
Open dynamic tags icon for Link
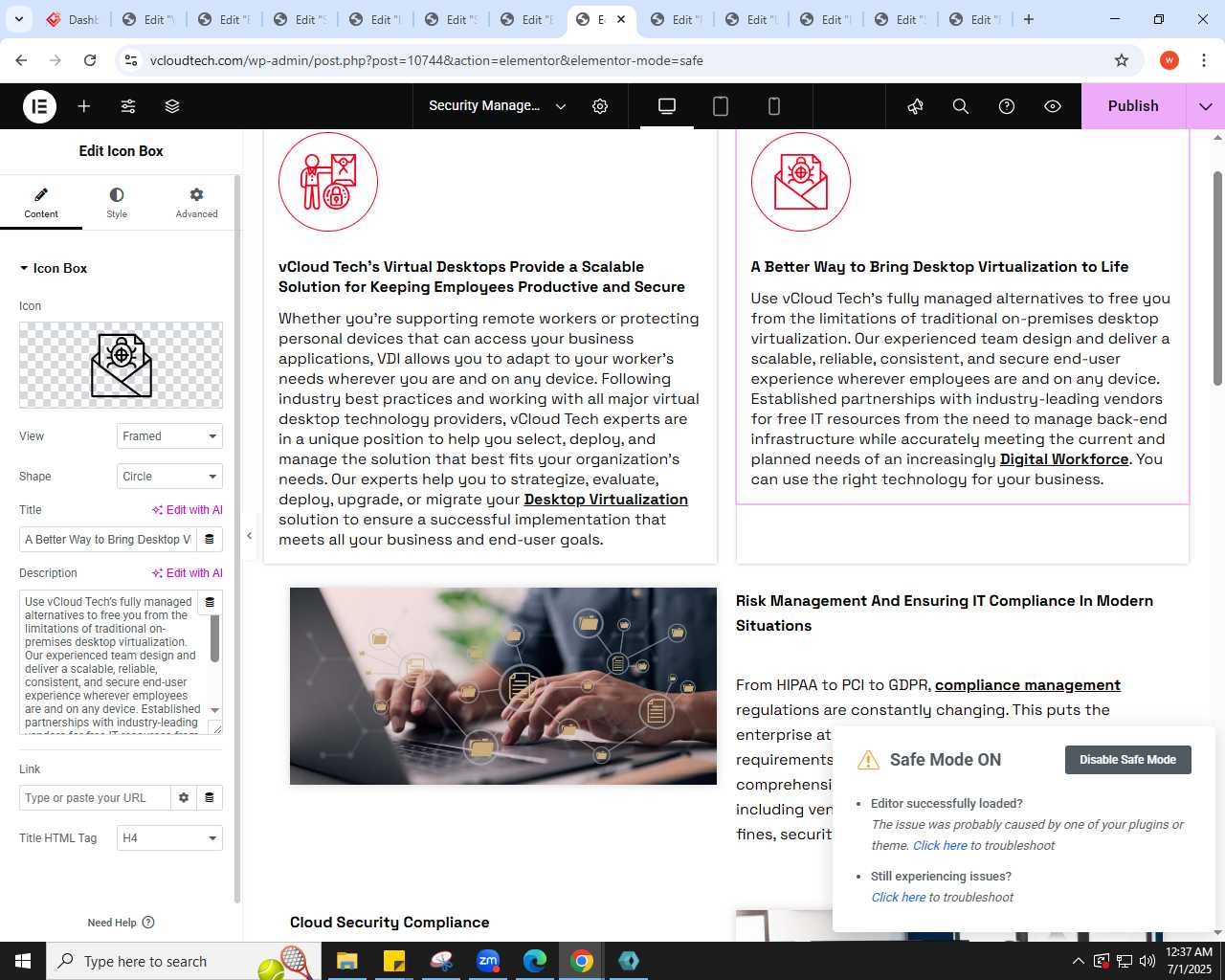click(x=210, y=798)
